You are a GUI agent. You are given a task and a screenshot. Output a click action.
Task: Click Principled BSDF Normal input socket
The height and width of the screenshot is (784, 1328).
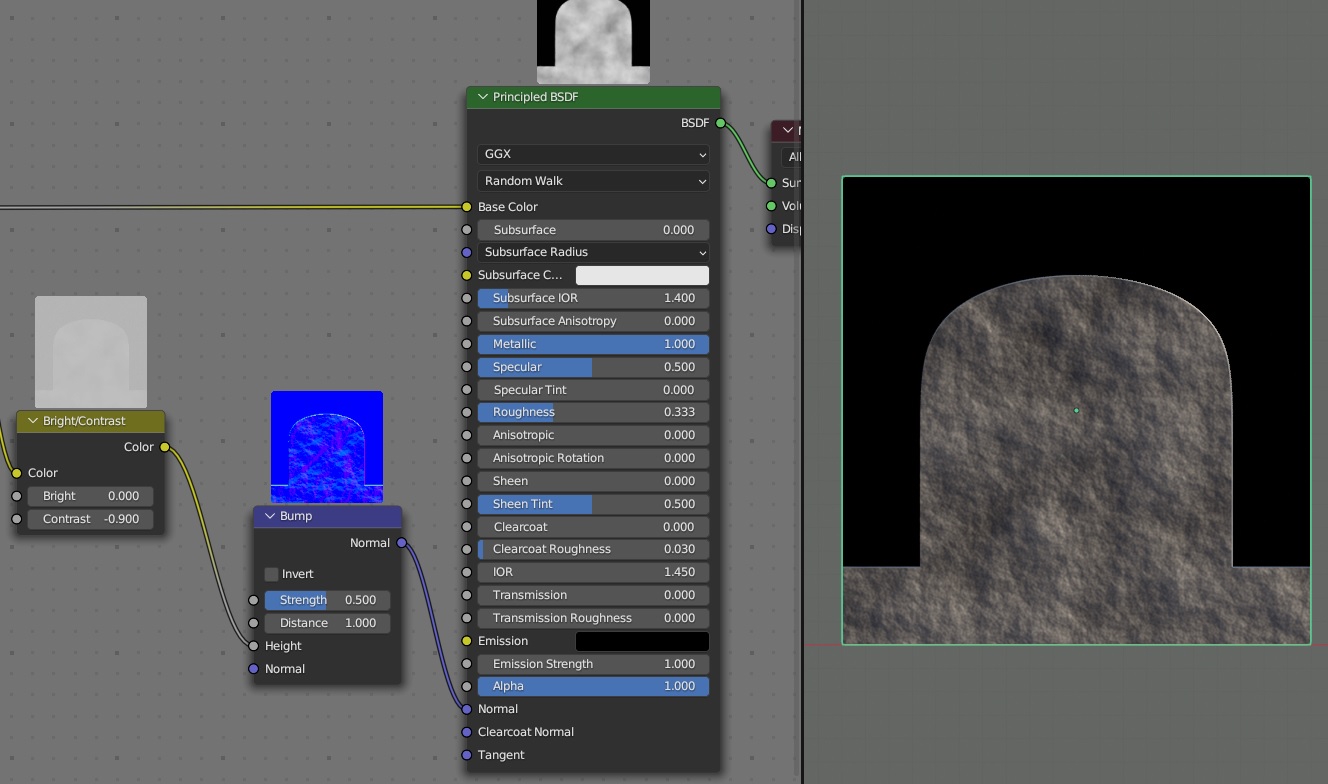tap(466, 709)
